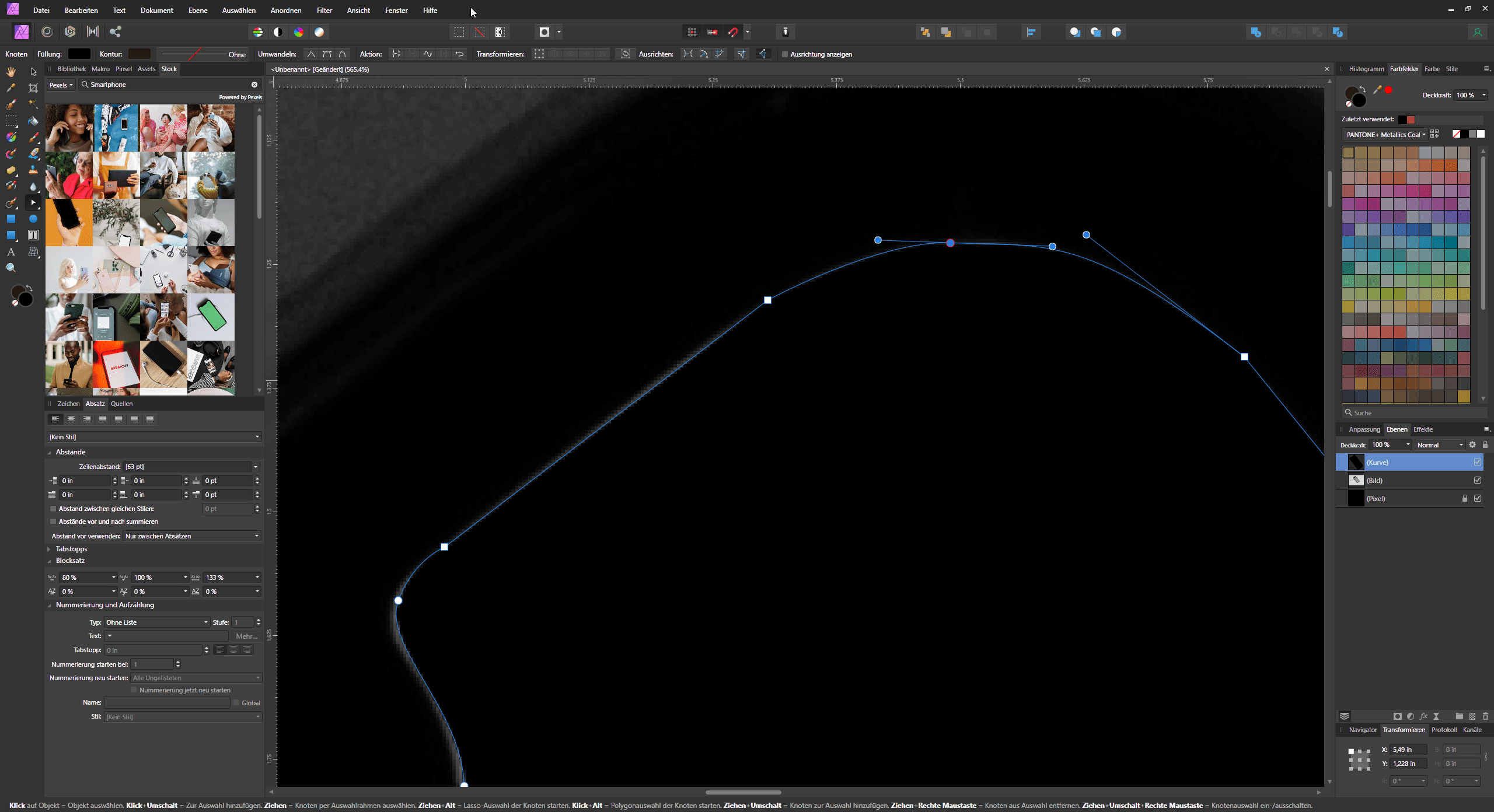Clear the Smartphone search field
The height and width of the screenshot is (812, 1494).
tap(255, 85)
